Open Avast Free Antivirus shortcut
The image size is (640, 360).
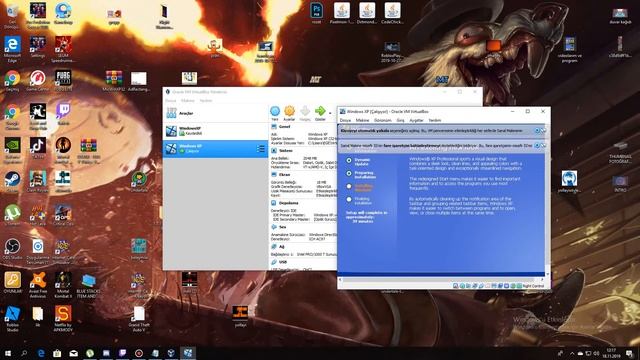coord(38,284)
